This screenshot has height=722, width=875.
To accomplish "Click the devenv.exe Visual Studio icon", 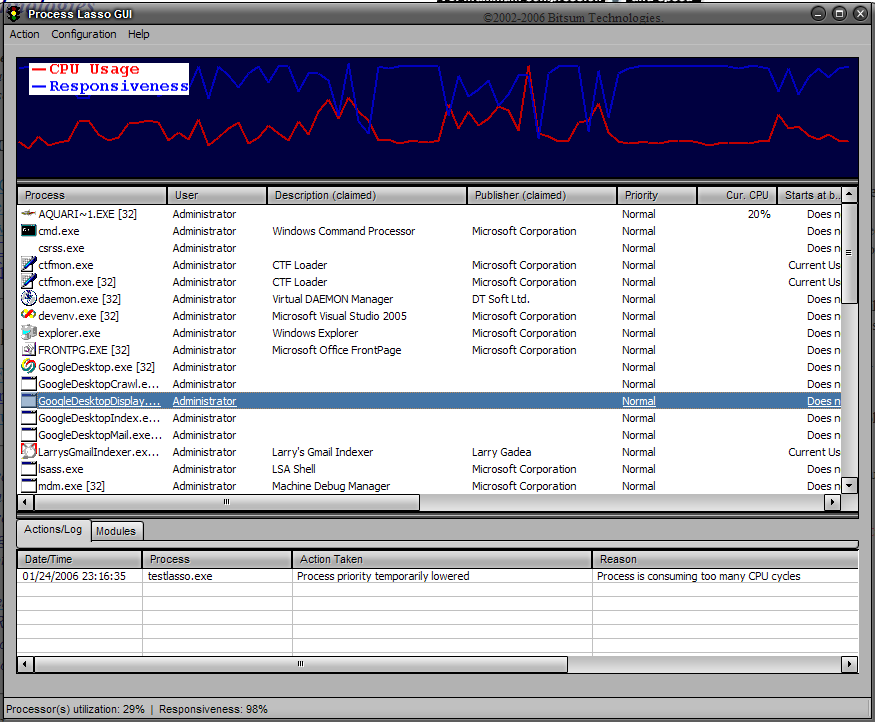I will click(x=29, y=316).
